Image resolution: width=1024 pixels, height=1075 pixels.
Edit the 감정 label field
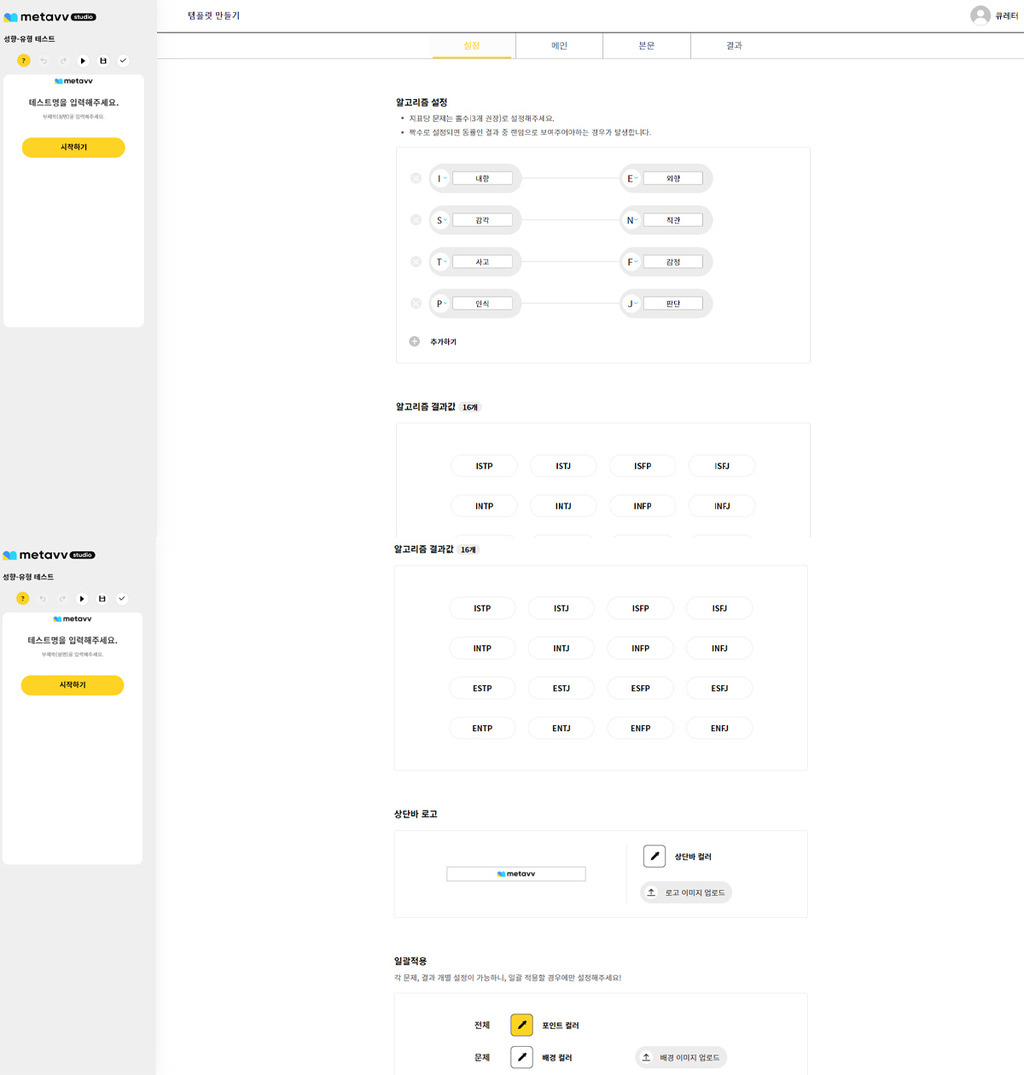tap(673, 262)
